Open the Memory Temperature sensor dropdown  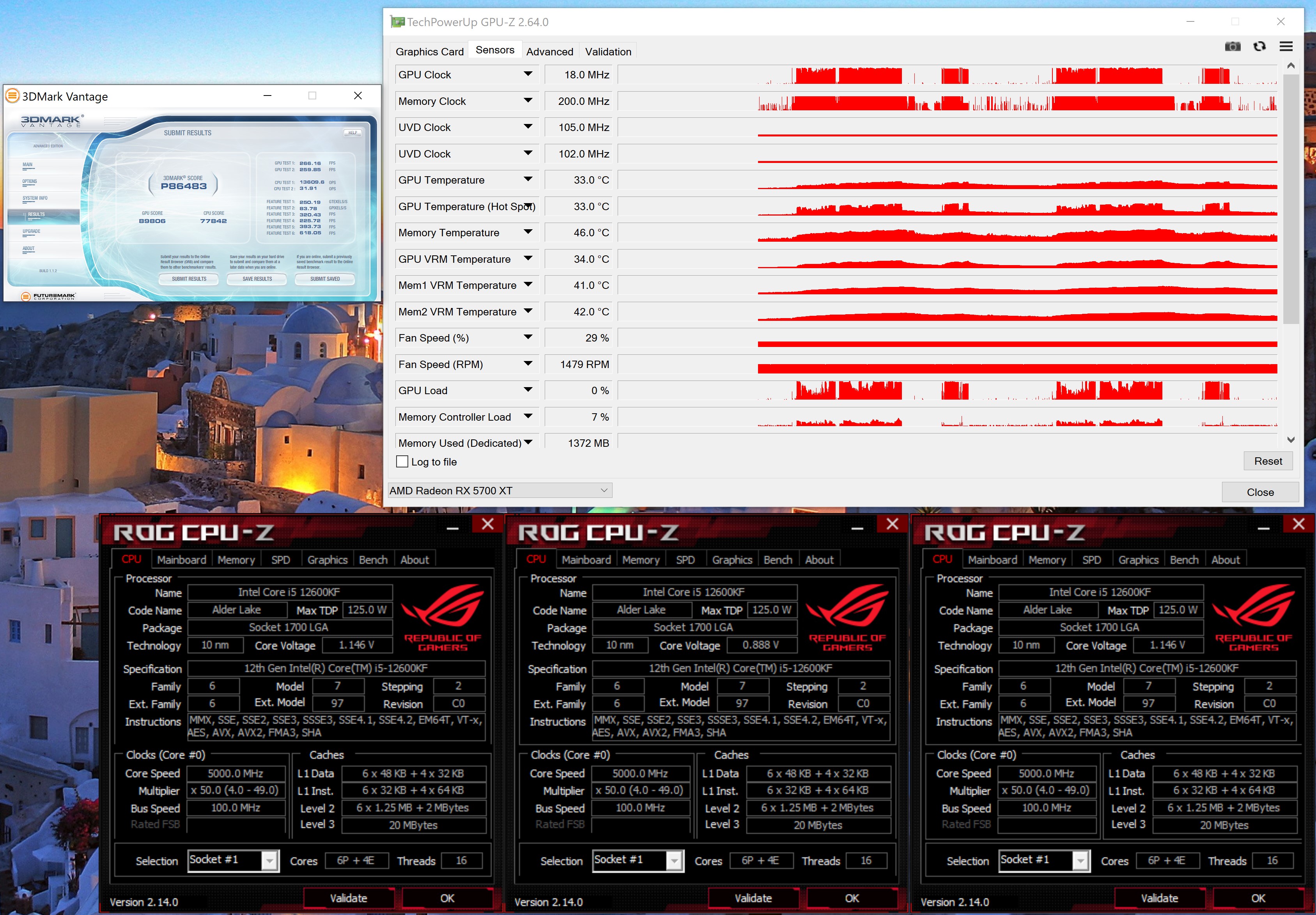(x=528, y=233)
